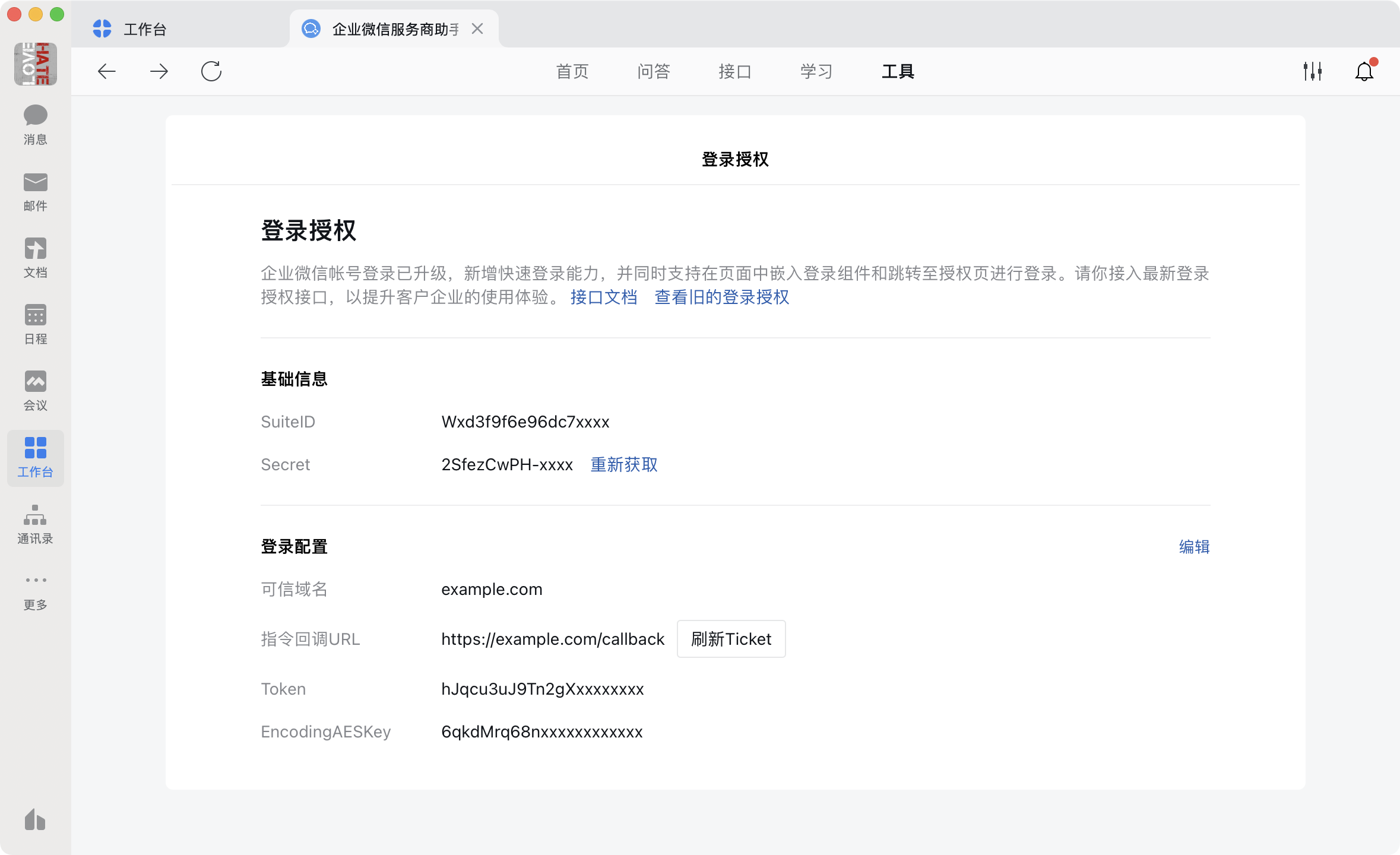Select the 问答 navigation menu item

point(653,71)
